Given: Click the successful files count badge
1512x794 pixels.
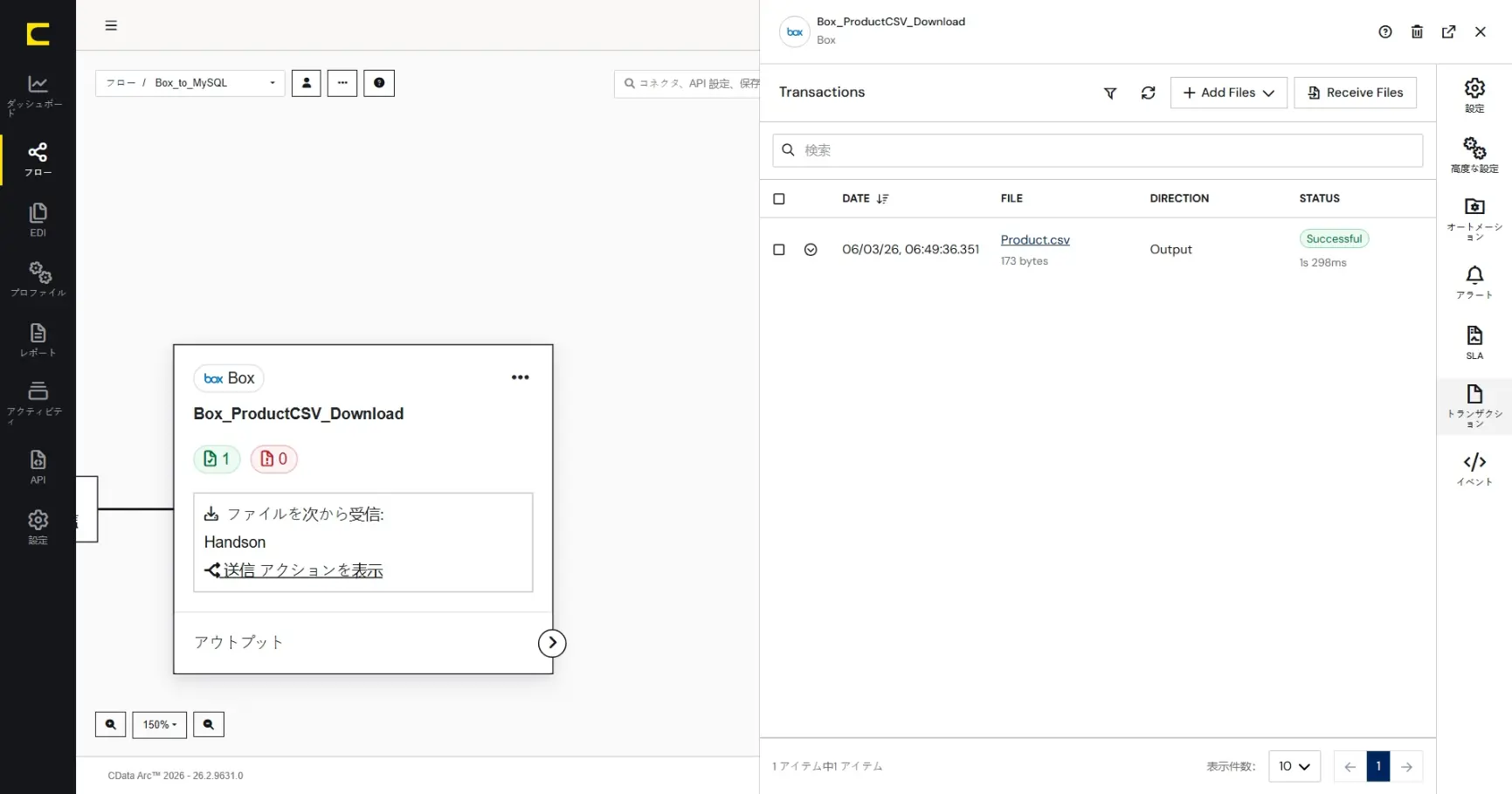Looking at the screenshot, I should pos(217,459).
